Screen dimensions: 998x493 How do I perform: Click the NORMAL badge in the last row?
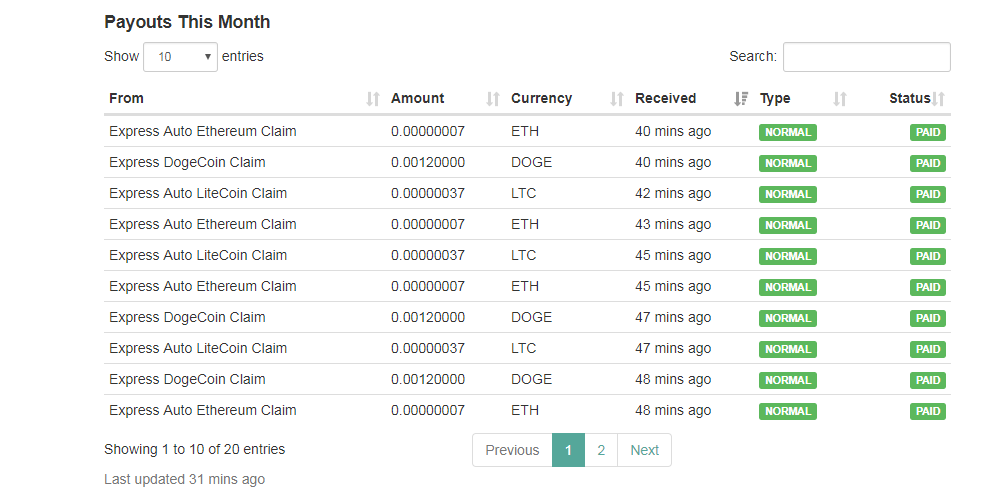(x=788, y=411)
